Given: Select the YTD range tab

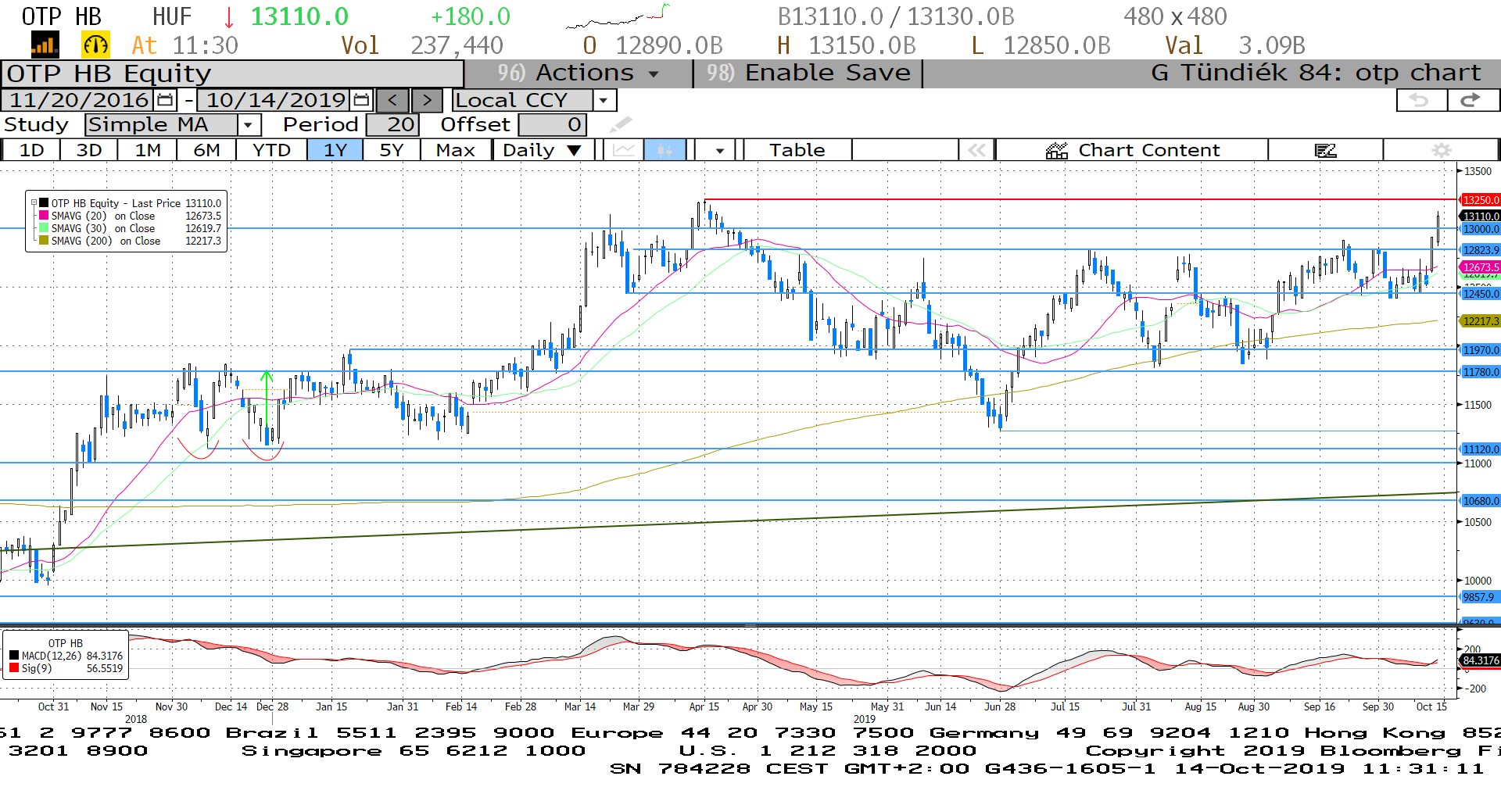Looking at the screenshot, I should (271, 150).
